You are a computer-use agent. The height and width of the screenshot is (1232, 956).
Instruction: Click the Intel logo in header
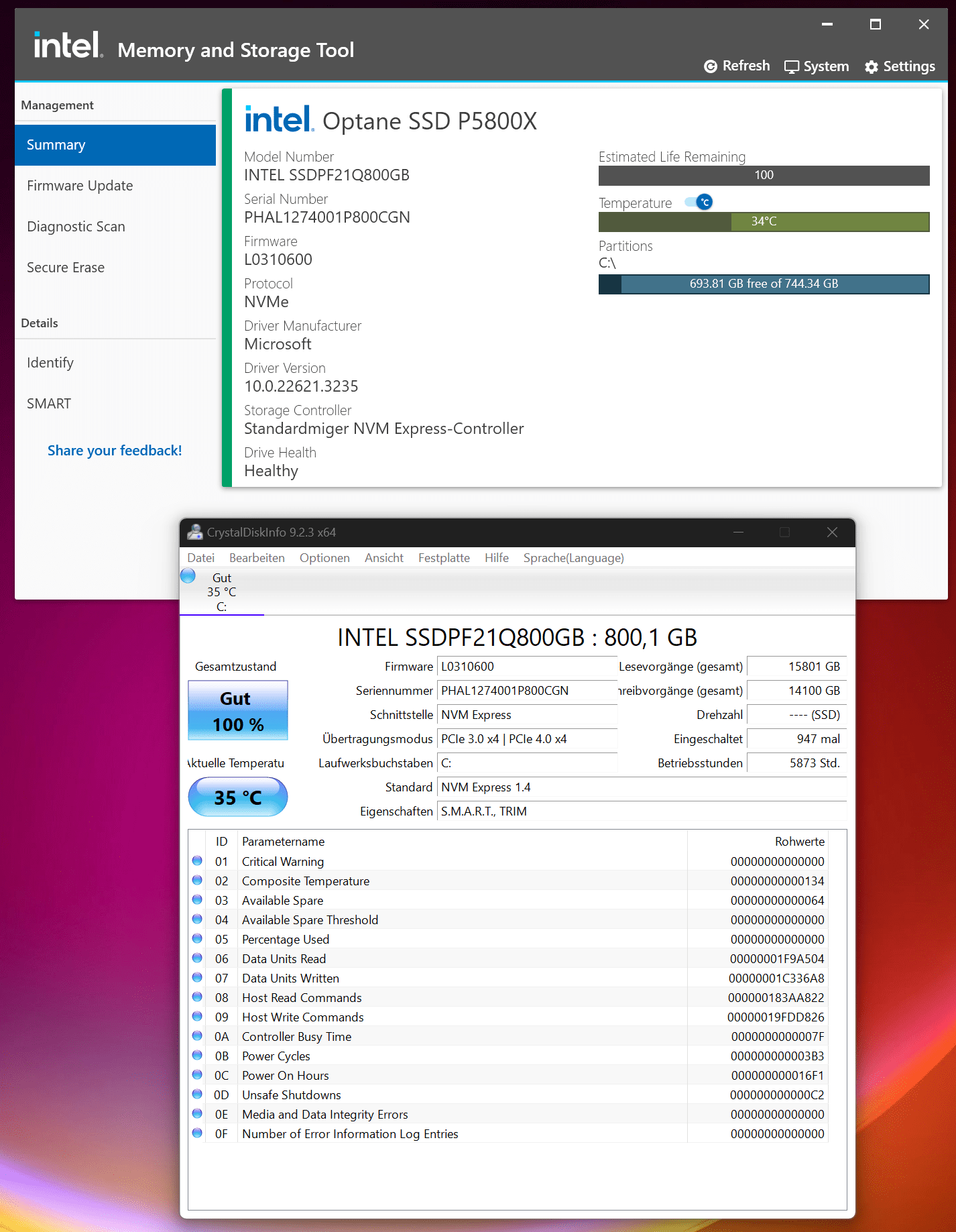(68, 45)
